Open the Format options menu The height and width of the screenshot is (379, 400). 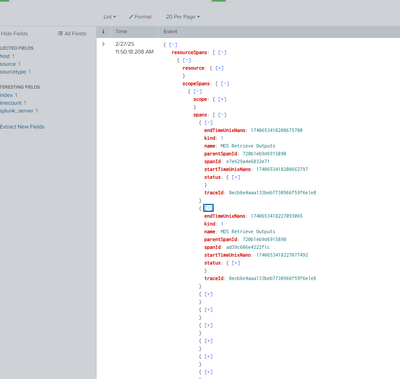click(140, 17)
